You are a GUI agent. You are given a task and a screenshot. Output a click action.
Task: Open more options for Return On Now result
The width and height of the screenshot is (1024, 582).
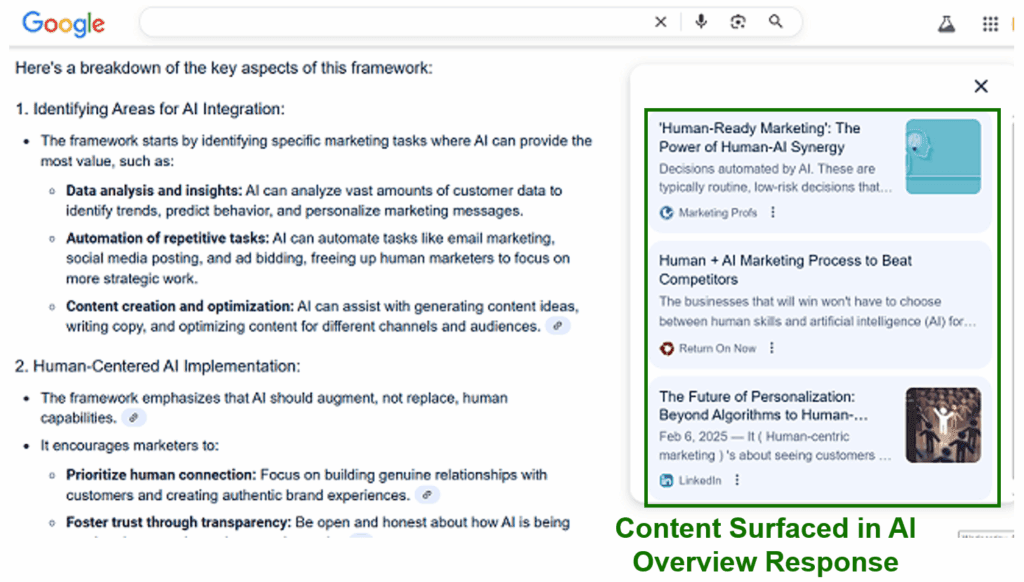point(772,348)
